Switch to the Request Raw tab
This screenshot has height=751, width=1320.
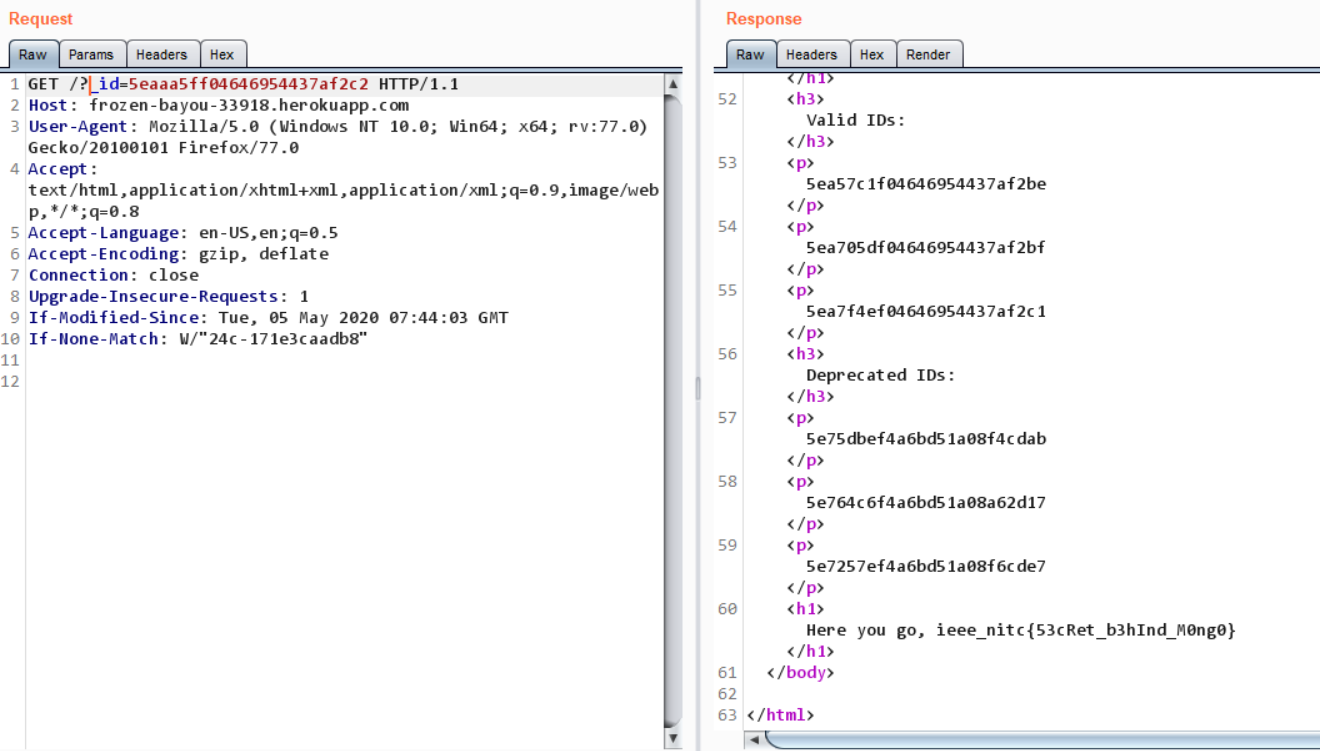[x=33, y=54]
